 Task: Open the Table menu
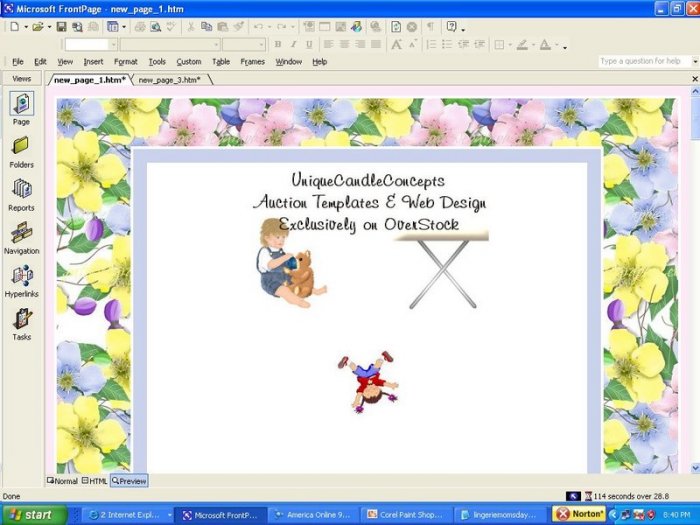(221, 62)
